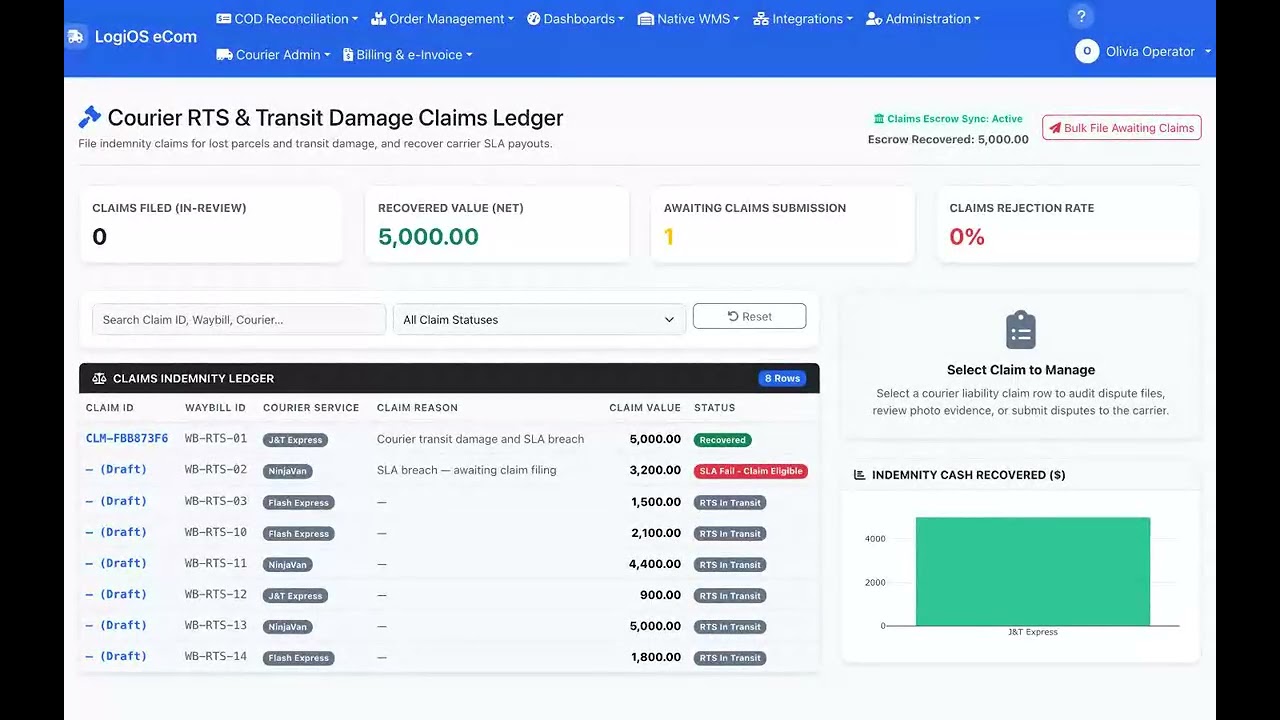The image size is (1280, 720).
Task: Open the Draft claim for WB-RTS-13
Action: [x=116, y=625]
